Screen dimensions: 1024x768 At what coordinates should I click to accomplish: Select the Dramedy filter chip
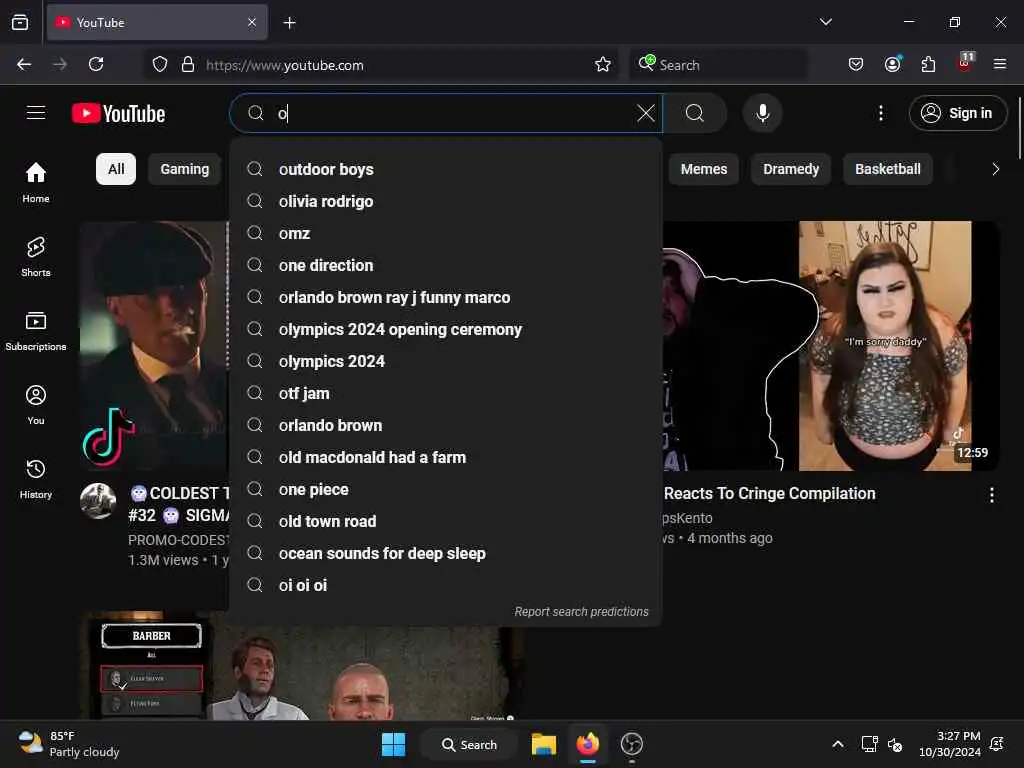[x=791, y=169]
